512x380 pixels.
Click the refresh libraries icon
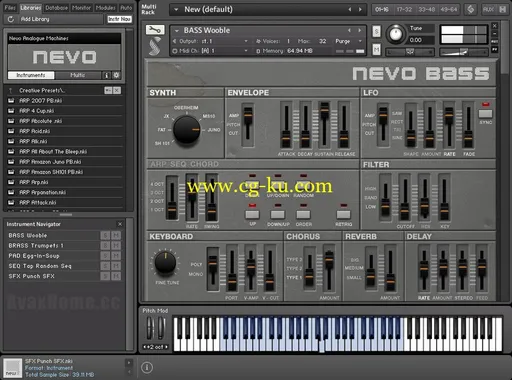click(11, 19)
